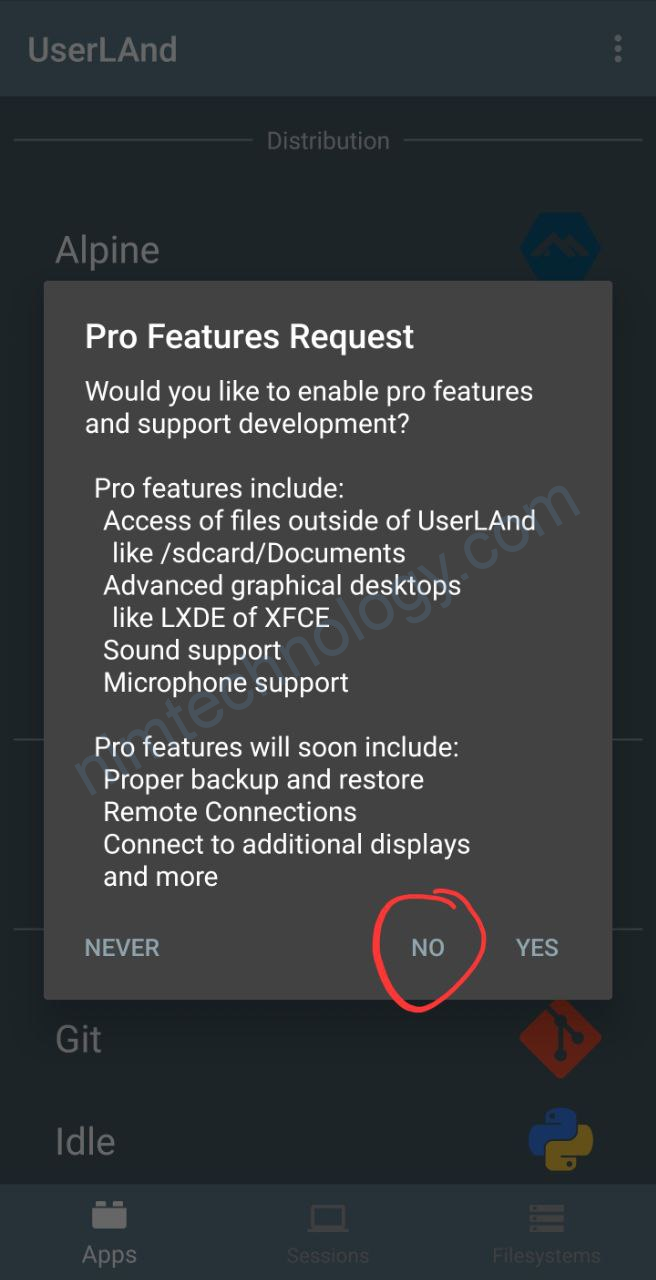This screenshot has height=1280, width=656.
Task: Click the Distribution section header
Action: (328, 141)
